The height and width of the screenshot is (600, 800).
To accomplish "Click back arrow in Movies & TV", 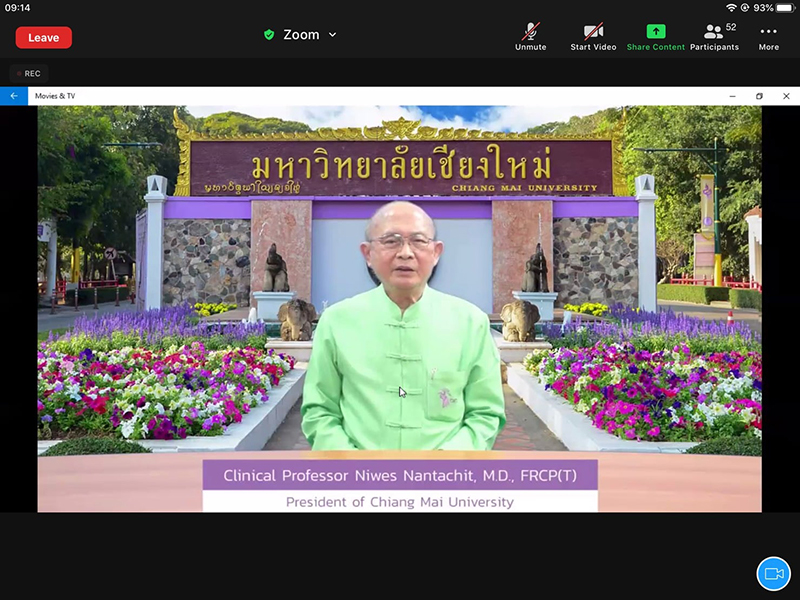I will (14, 96).
